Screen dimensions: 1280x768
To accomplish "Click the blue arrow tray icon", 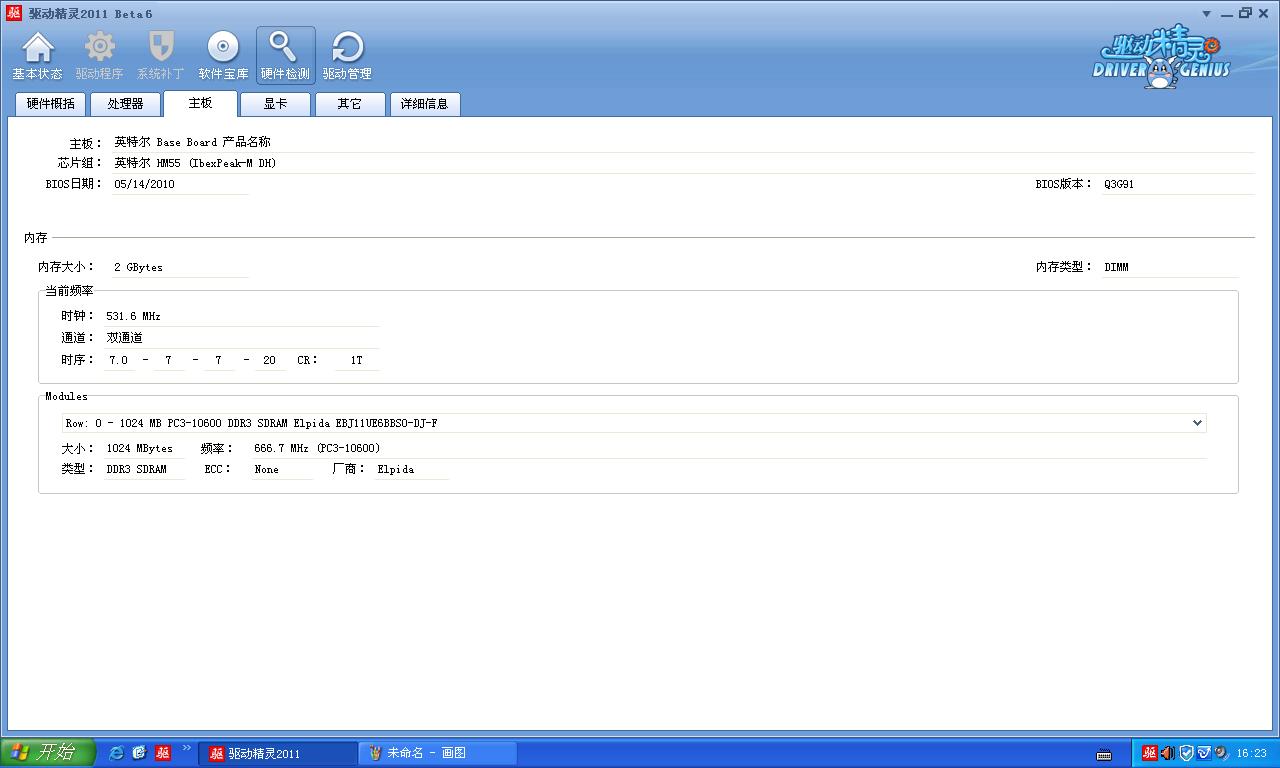I will (x=1204, y=753).
